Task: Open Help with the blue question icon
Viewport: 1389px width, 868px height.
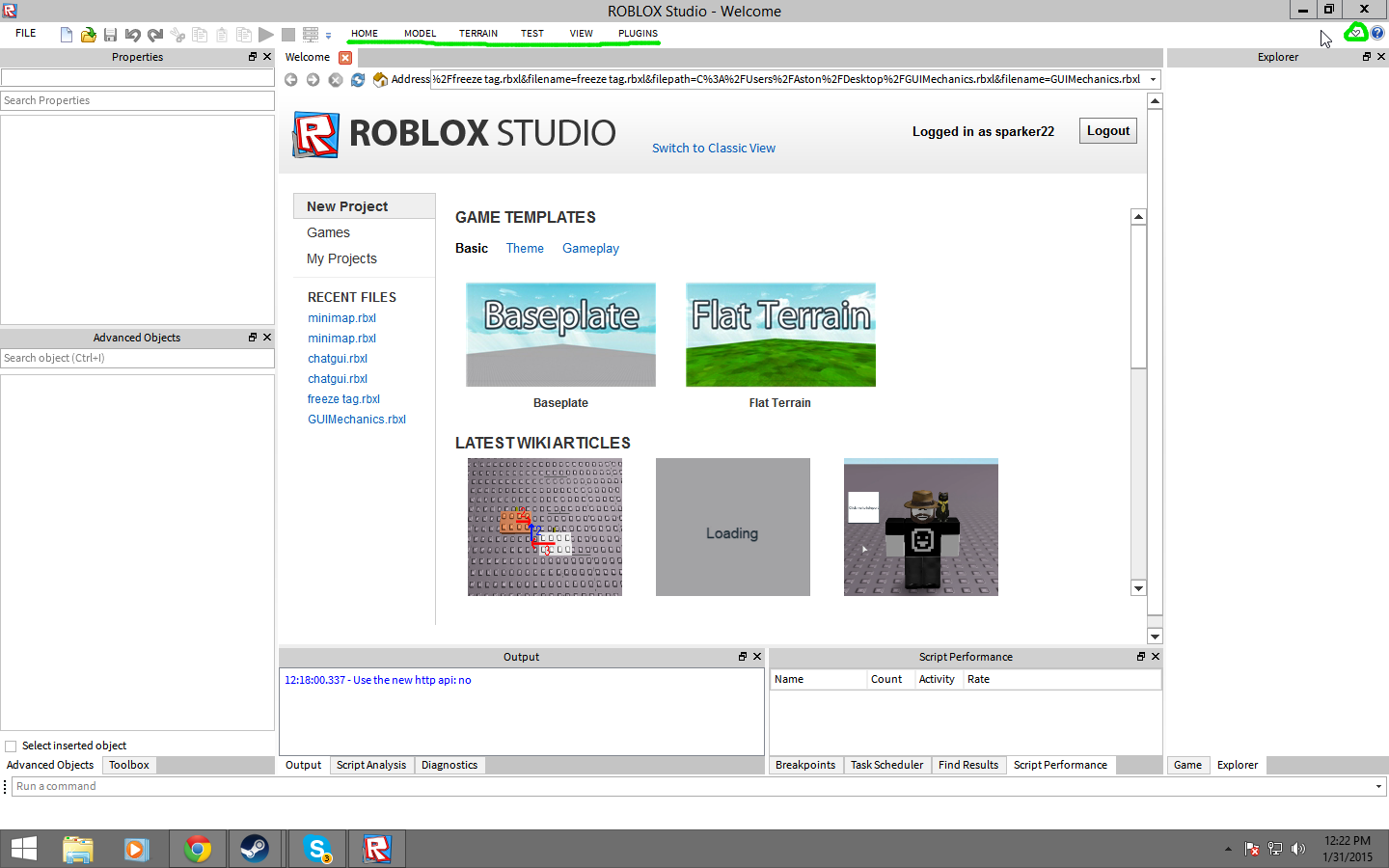Action: [x=1377, y=33]
